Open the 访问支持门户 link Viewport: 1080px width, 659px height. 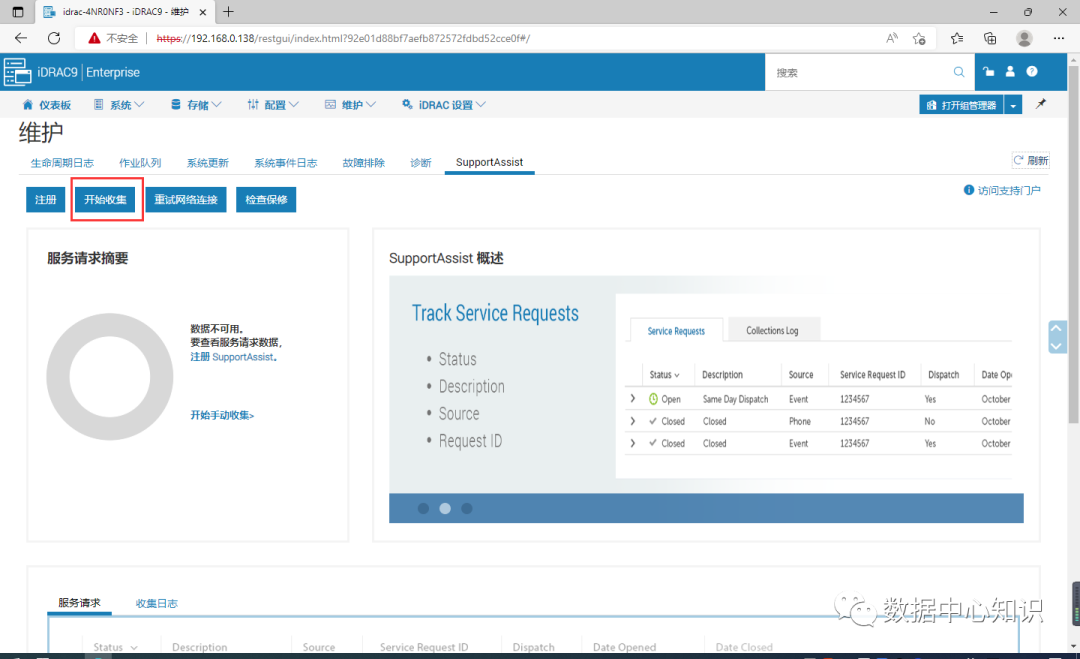tap(1009, 190)
